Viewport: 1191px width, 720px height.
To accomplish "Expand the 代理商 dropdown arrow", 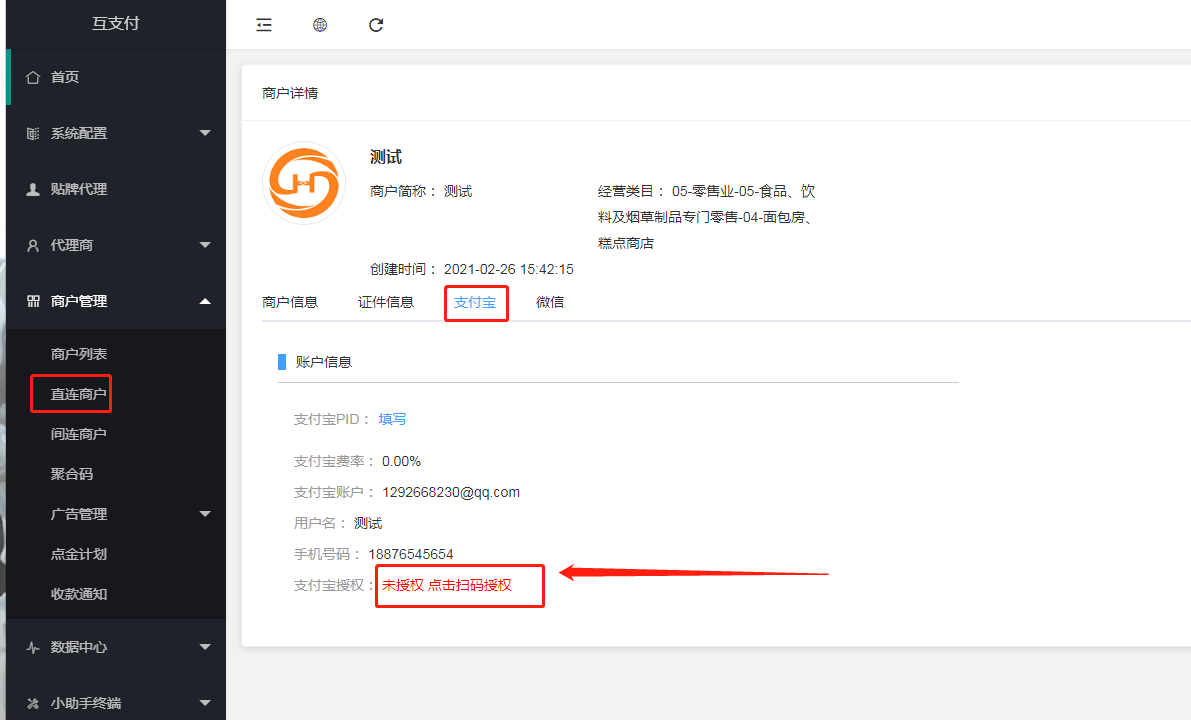I will [x=205, y=245].
